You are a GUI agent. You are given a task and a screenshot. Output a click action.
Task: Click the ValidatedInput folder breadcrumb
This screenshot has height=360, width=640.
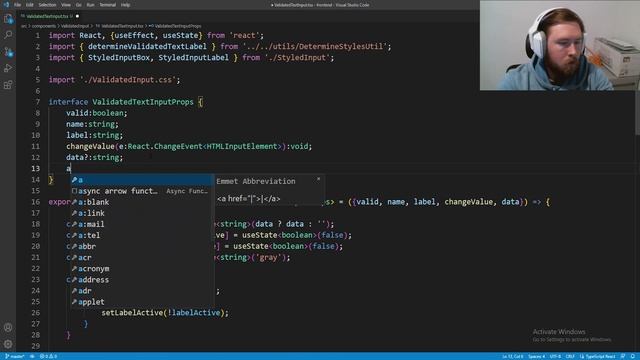pyautogui.click(x=75, y=26)
